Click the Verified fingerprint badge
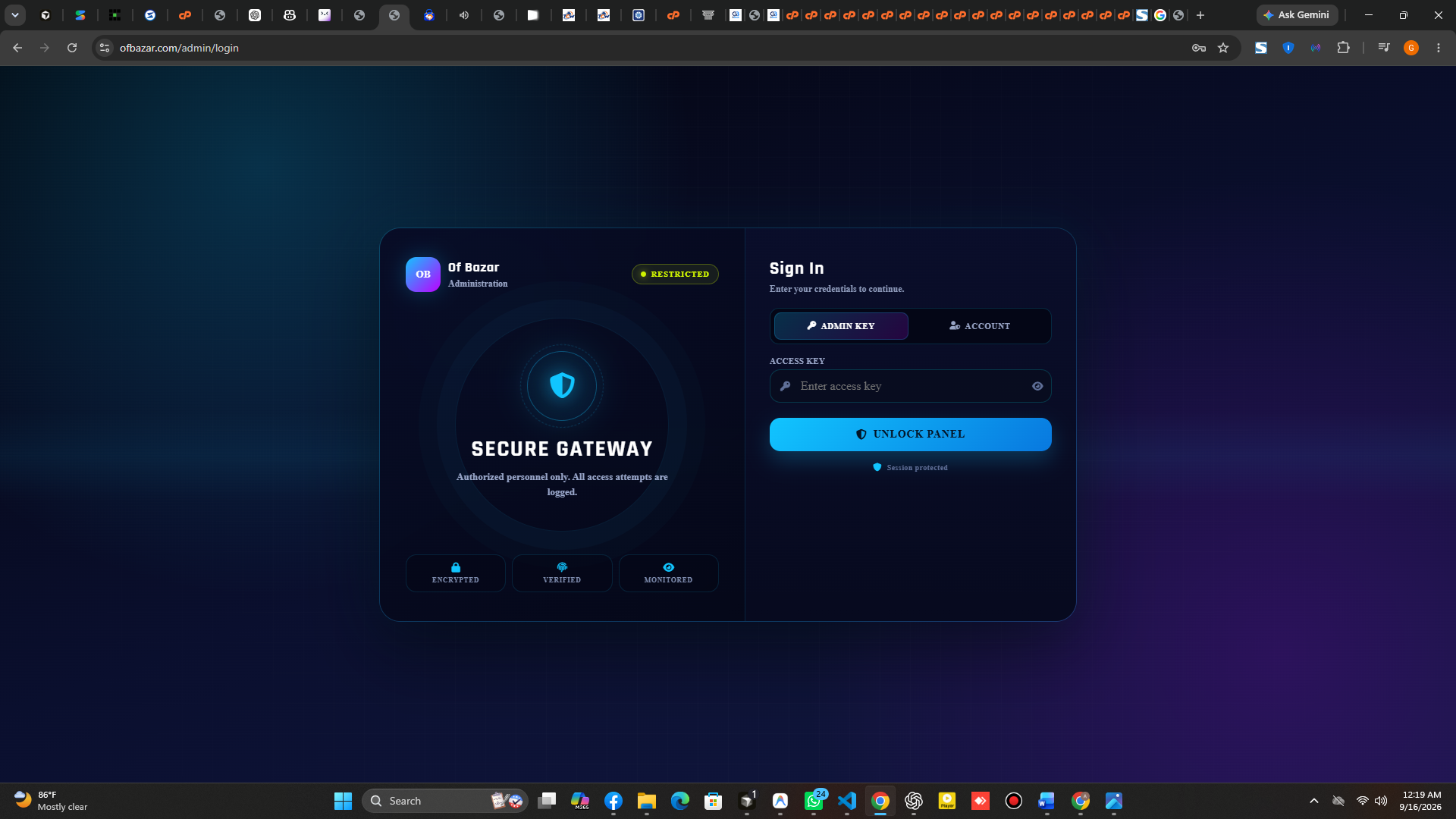This screenshot has height=819, width=1456. coord(562,573)
